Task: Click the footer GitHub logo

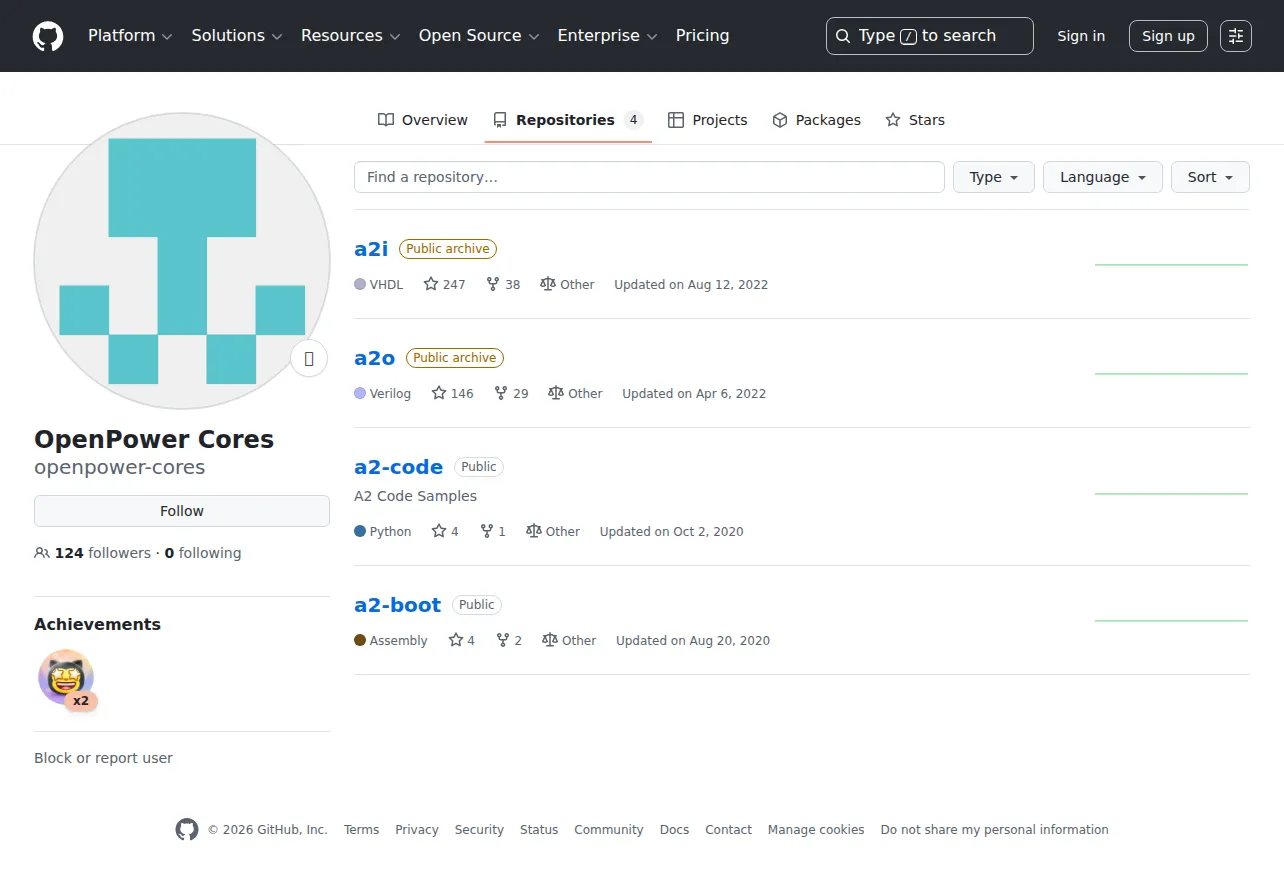Action: pos(187,830)
